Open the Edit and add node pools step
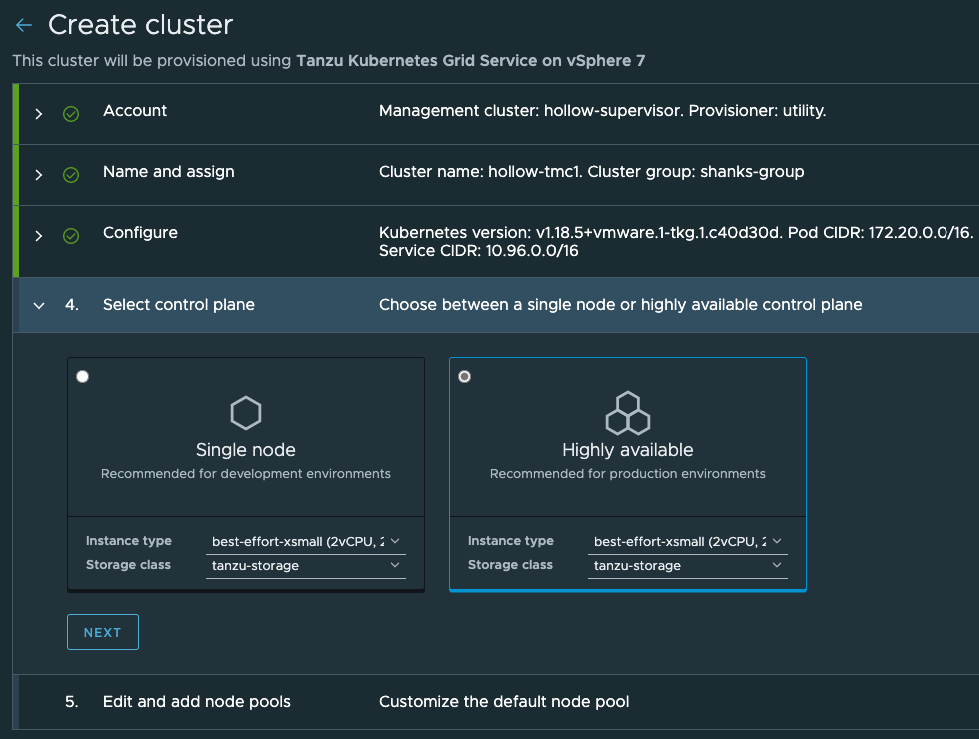 (196, 702)
